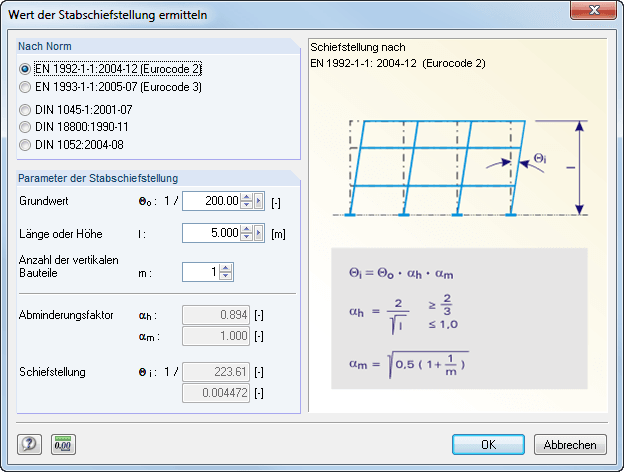Increase Grundwert value with up arrow
The width and height of the screenshot is (624, 472).
coord(247,197)
